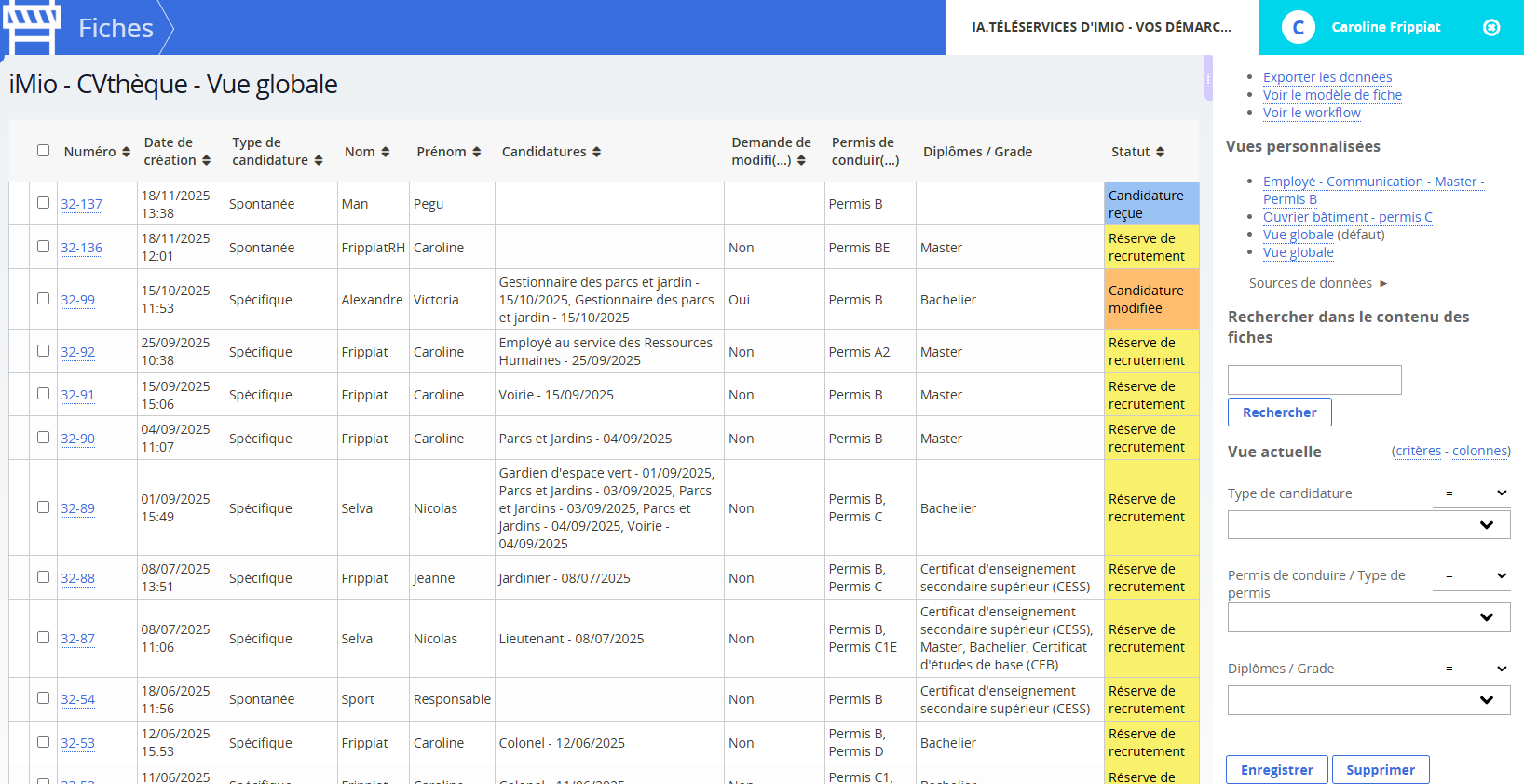
Task: Open the Ouvrier bâtiment - permis C view
Action: pos(1347,217)
